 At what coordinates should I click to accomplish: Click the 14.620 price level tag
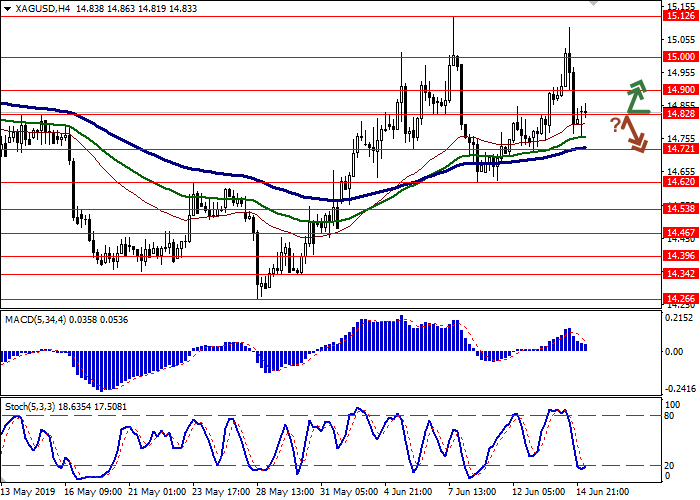(680, 182)
